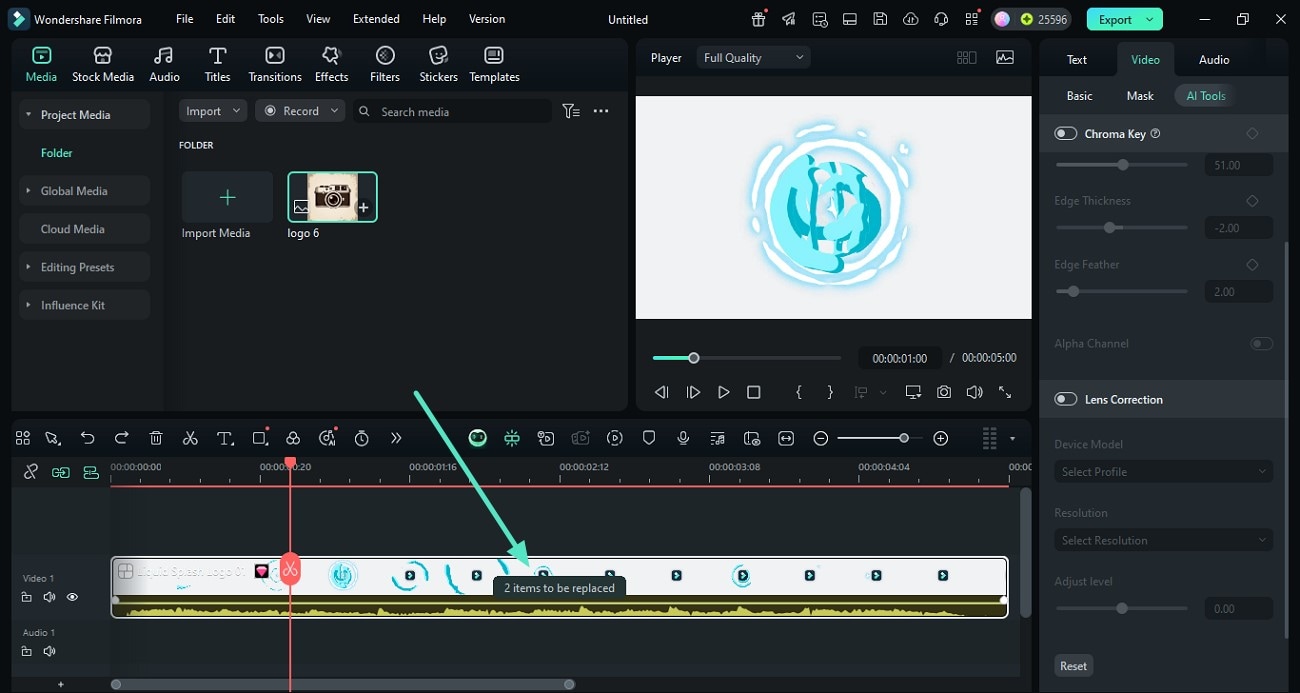
Task: Toggle Video 1 track visibility eye
Action: [72, 597]
